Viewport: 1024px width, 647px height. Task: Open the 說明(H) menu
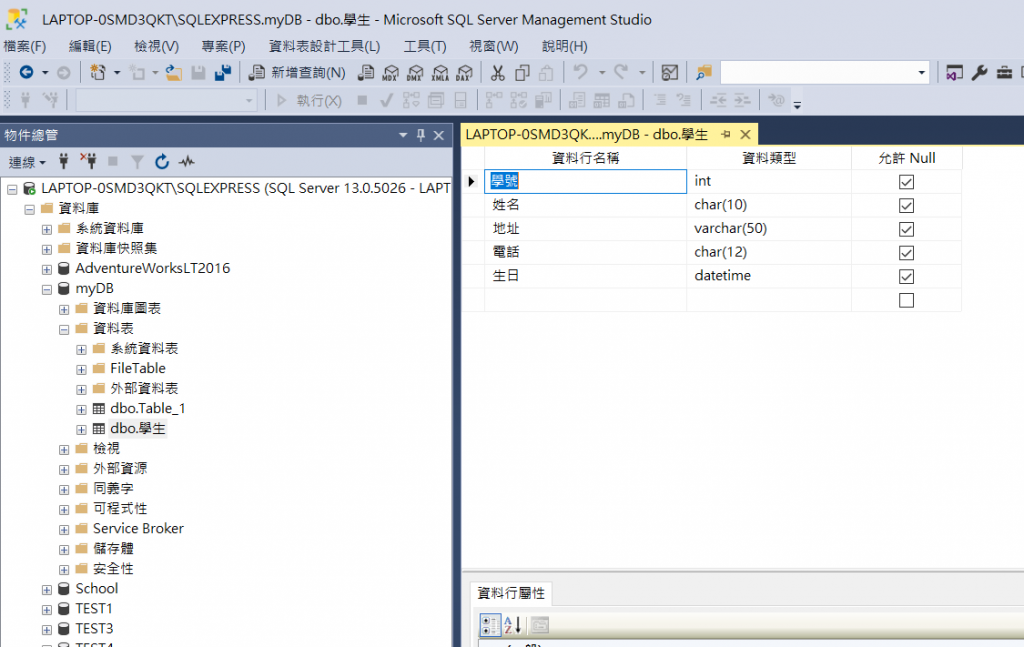564,46
